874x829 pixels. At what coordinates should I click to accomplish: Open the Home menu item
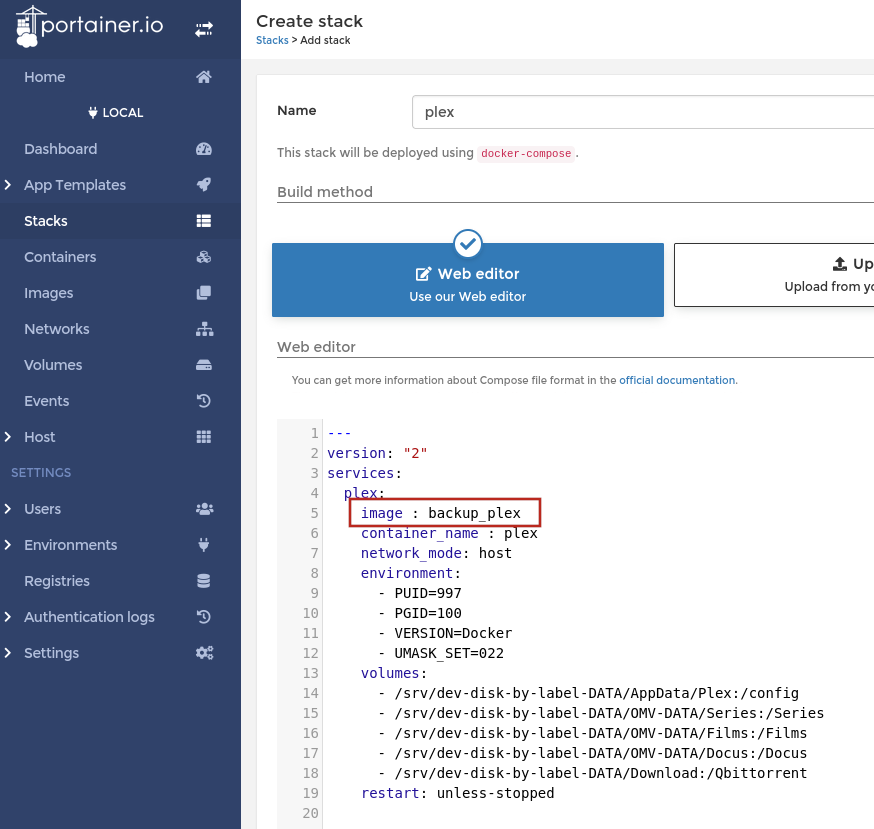click(120, 77)
